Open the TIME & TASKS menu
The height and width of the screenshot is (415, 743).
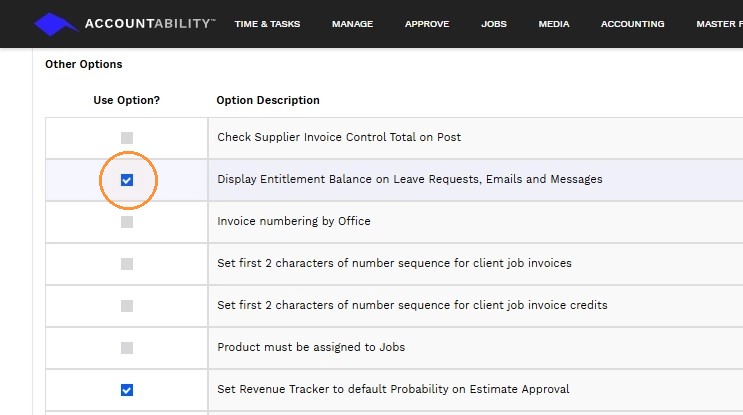pos(267,24)
